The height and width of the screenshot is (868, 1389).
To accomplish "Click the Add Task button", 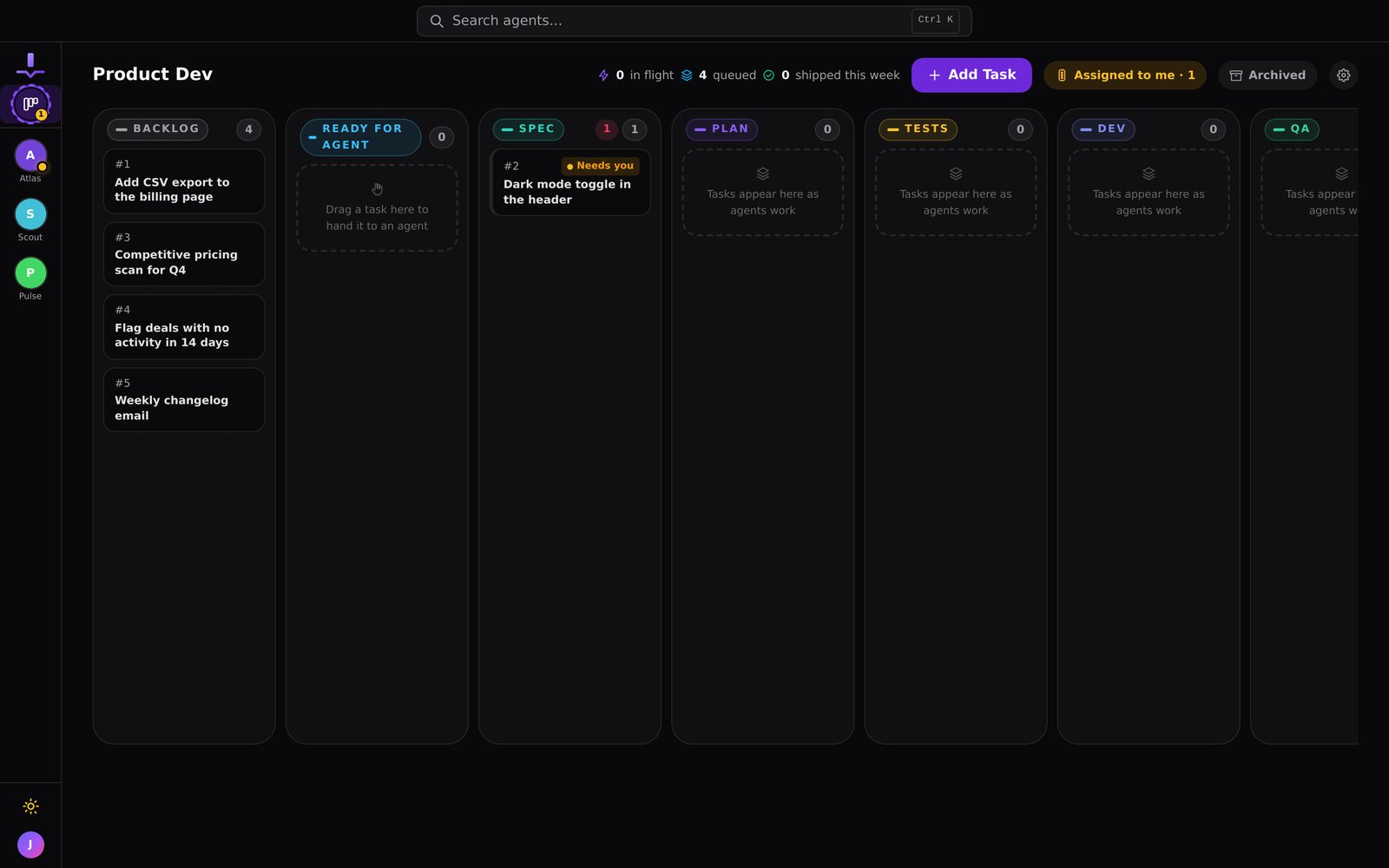I will click(x=971, y=76).
